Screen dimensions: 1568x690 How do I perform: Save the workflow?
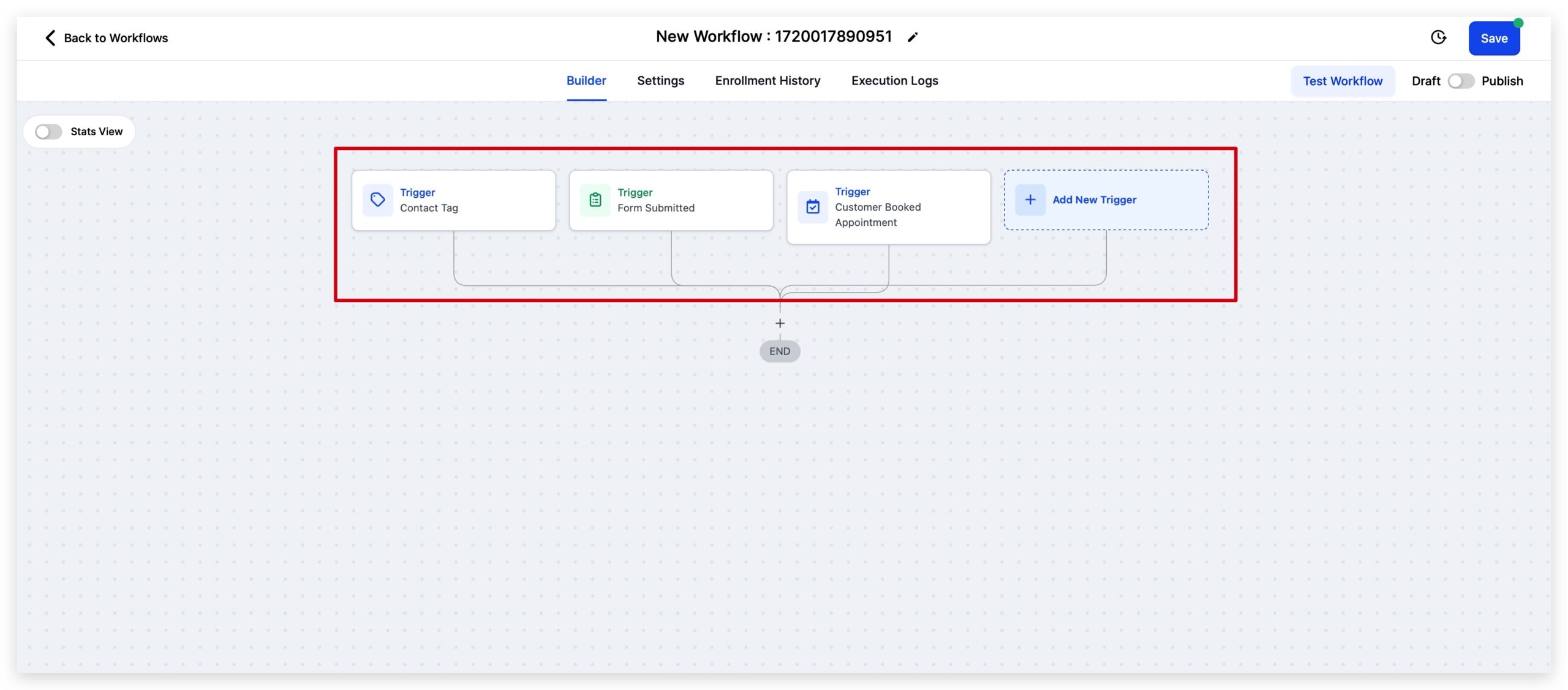tap(1494, 37)
